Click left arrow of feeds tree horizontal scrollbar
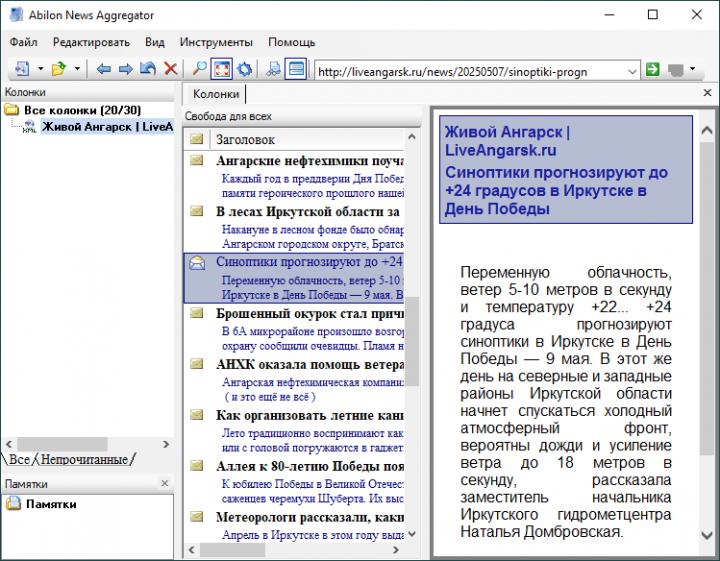This screenshot has height=561, width=720. point(9,444)
